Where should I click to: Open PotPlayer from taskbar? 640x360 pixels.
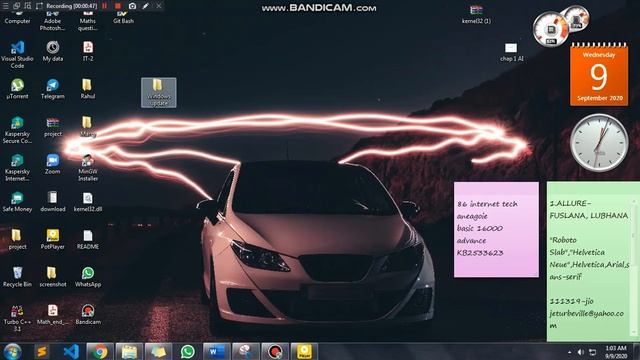304,351
